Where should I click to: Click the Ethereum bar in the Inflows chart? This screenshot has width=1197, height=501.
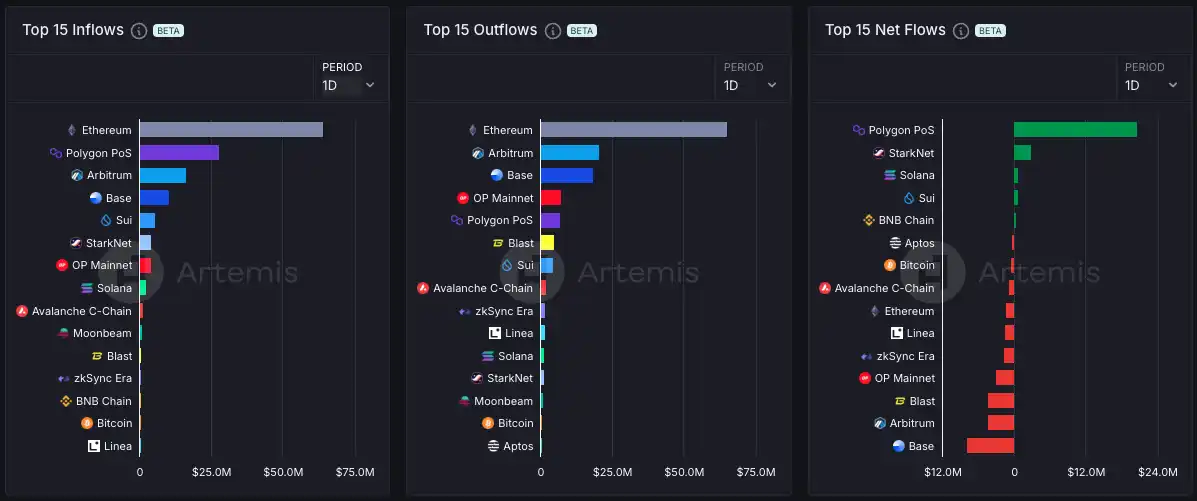(230, 130)
